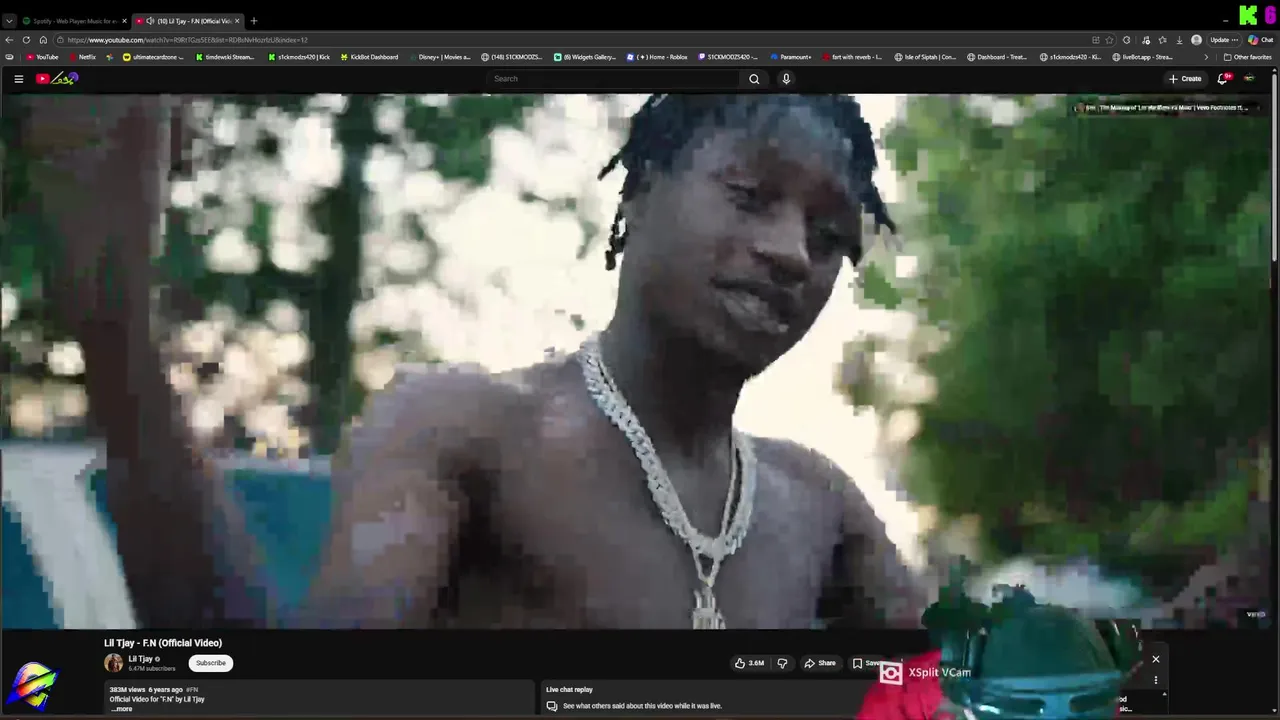Open the ultimatecardzone bookmark
The image size is (1280, 720).
coord(153,57)
